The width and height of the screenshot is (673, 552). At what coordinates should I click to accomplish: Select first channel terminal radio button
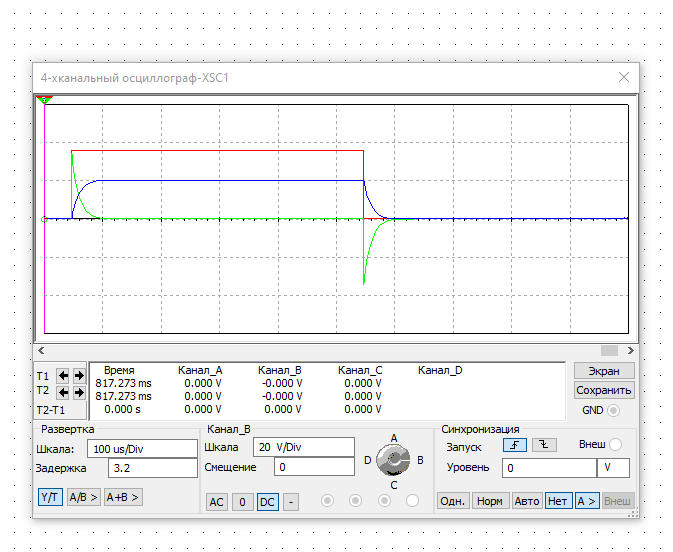coord(327,500)
